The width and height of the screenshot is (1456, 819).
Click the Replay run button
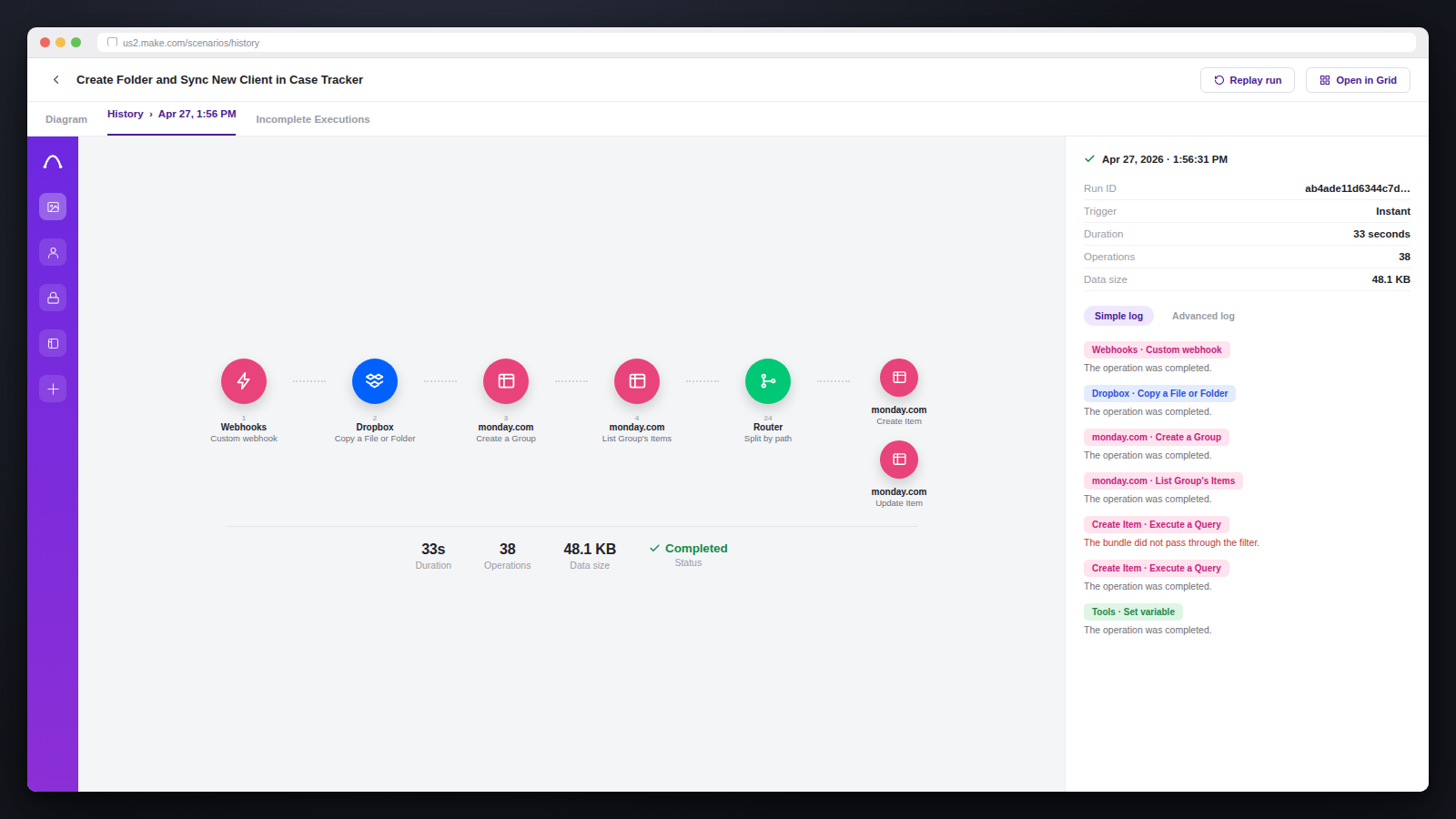pos(1248,80)
